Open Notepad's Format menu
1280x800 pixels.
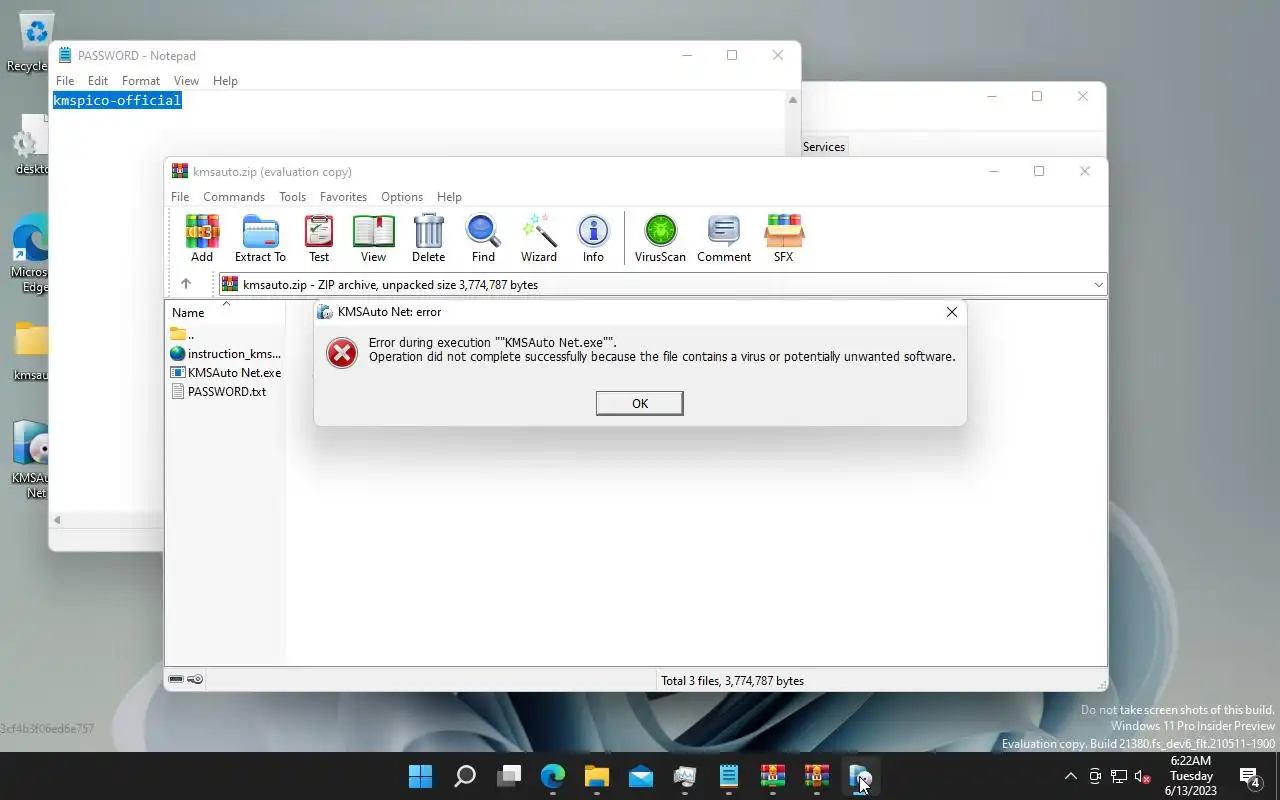tap(141, 81)
